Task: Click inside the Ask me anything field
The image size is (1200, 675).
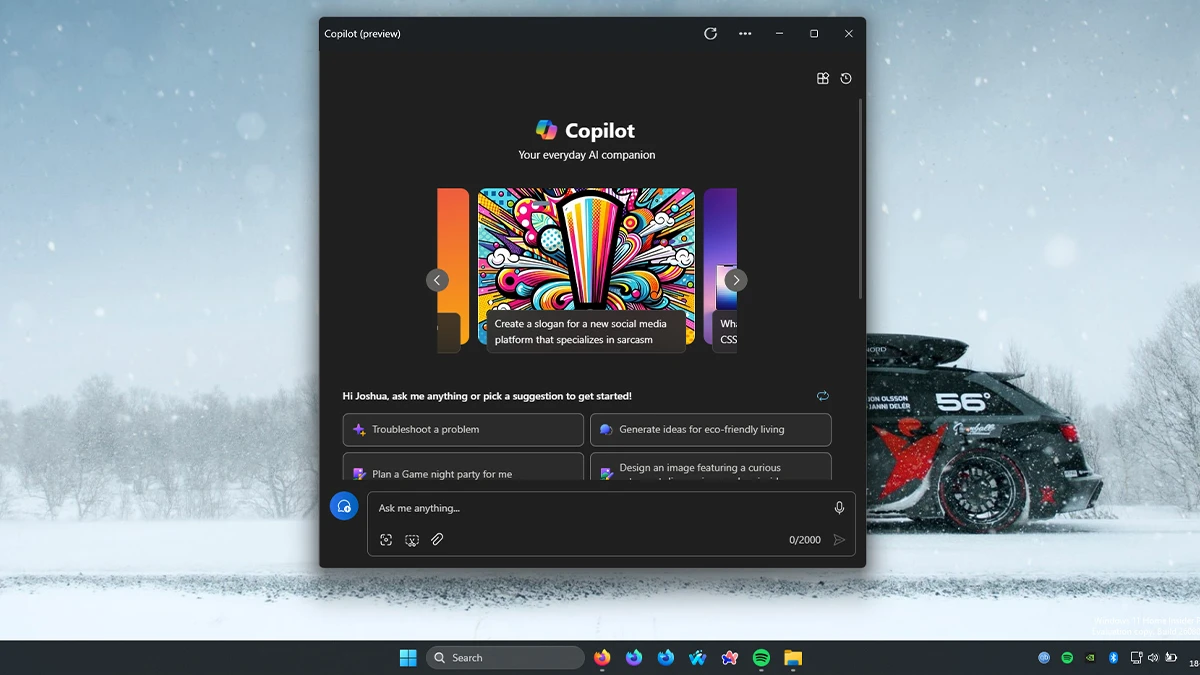Action: (550, 507)
